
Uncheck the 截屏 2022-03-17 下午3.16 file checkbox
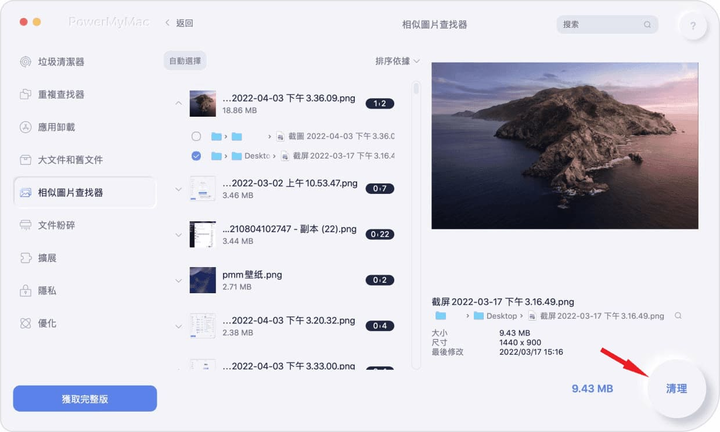point(196,156)
